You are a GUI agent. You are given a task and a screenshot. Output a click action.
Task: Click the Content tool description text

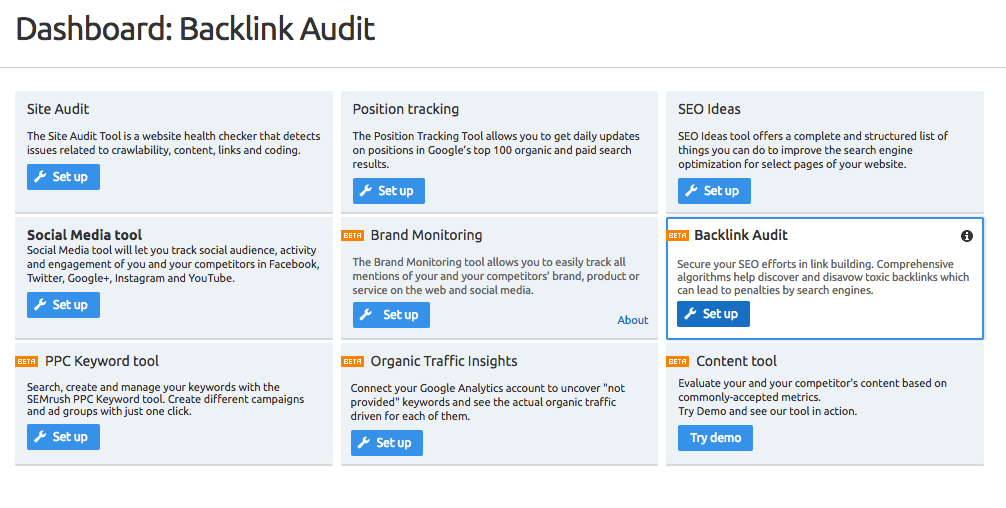[812, 397]
